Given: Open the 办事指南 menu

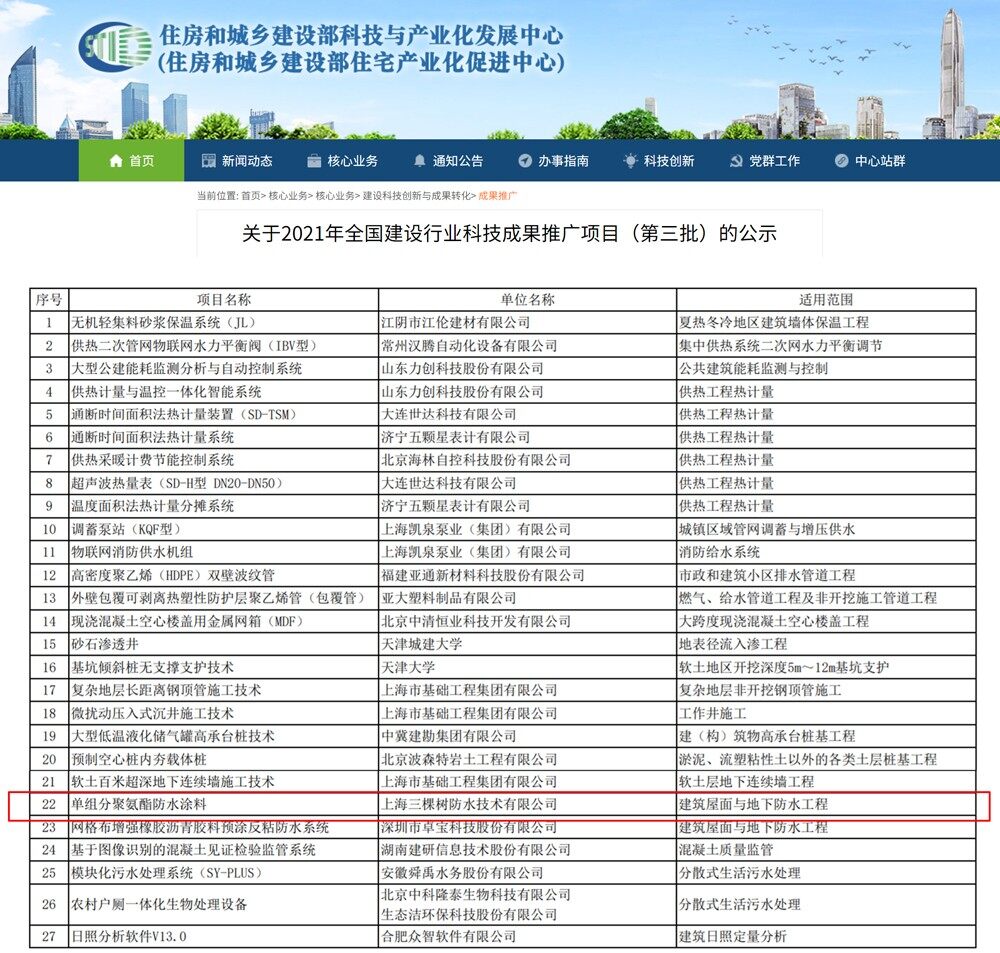Looking at the screenshot, I should pyautogui.click(x=553, y=160).
